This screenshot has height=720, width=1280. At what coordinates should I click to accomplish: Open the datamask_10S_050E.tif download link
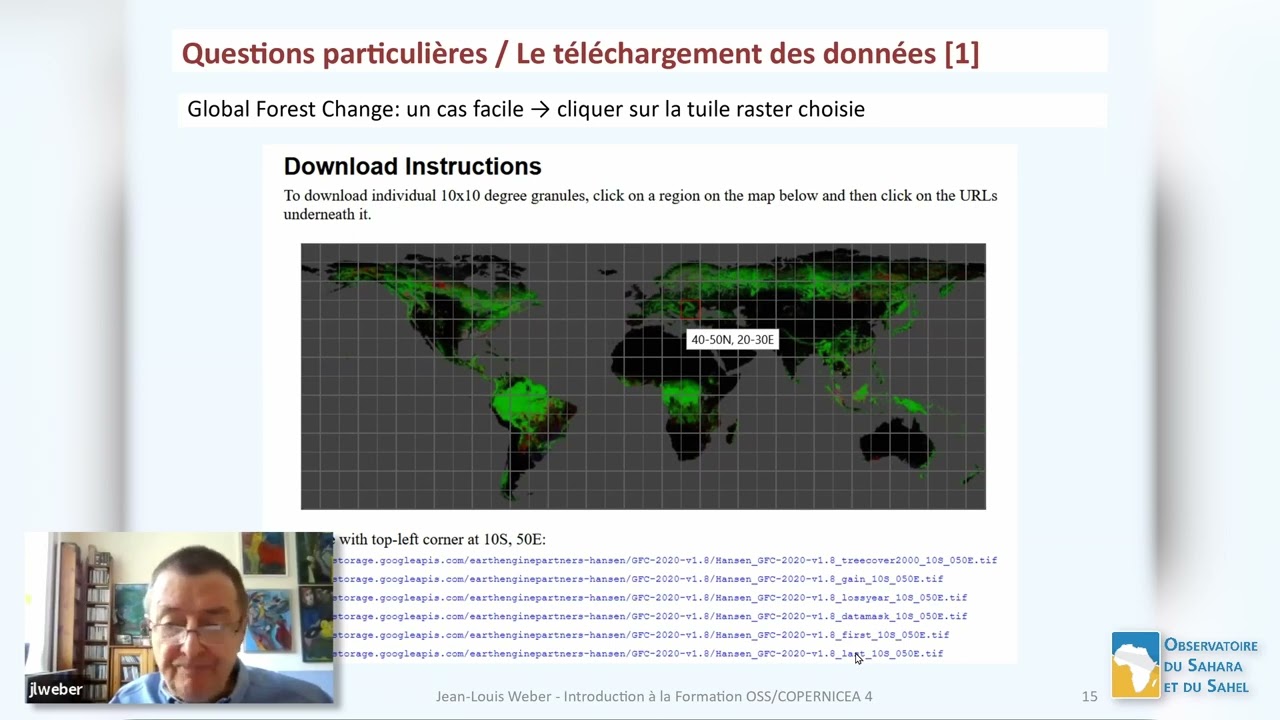(x=650, y=616)
